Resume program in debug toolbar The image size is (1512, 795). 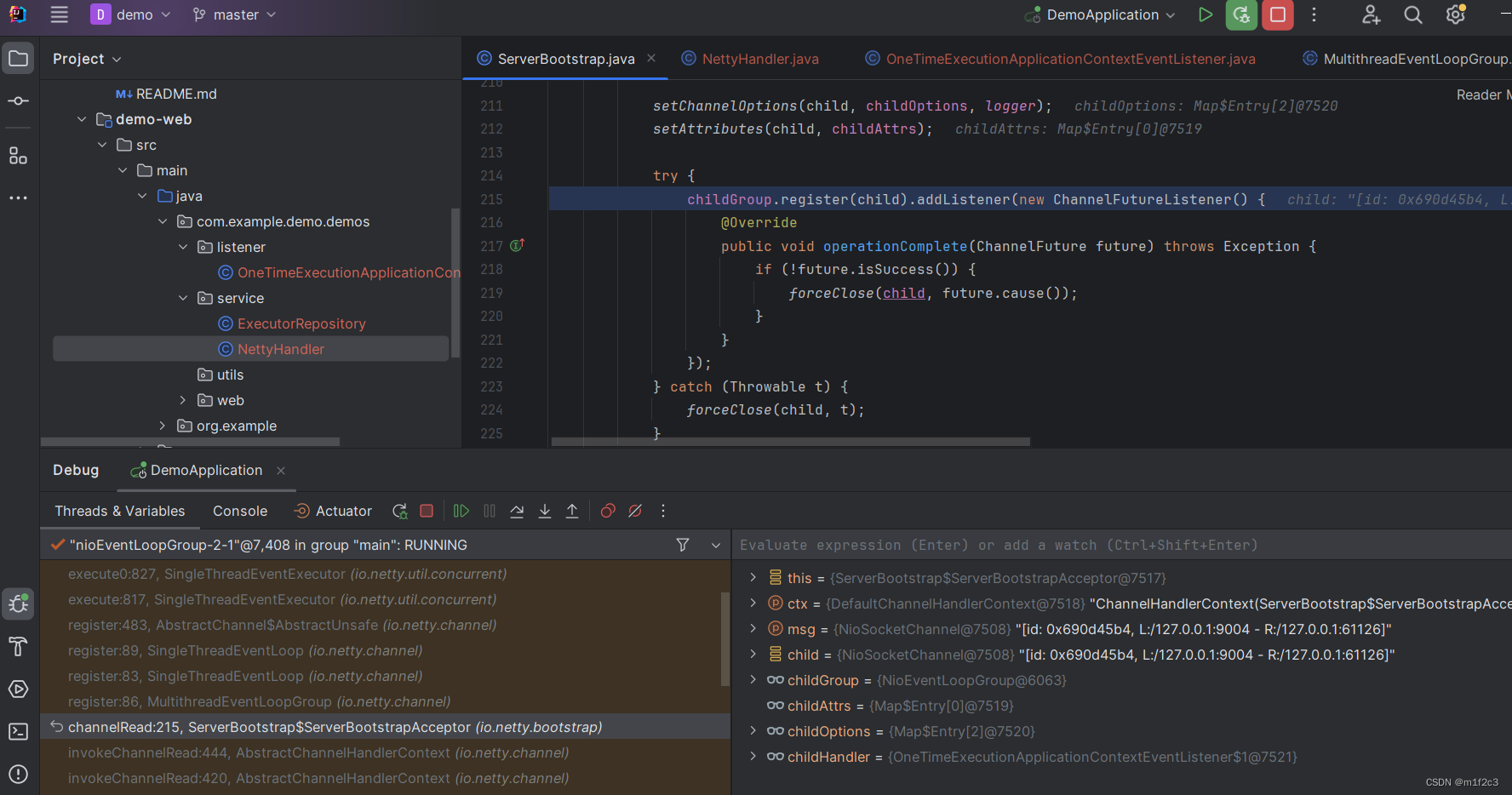[461, 511]
